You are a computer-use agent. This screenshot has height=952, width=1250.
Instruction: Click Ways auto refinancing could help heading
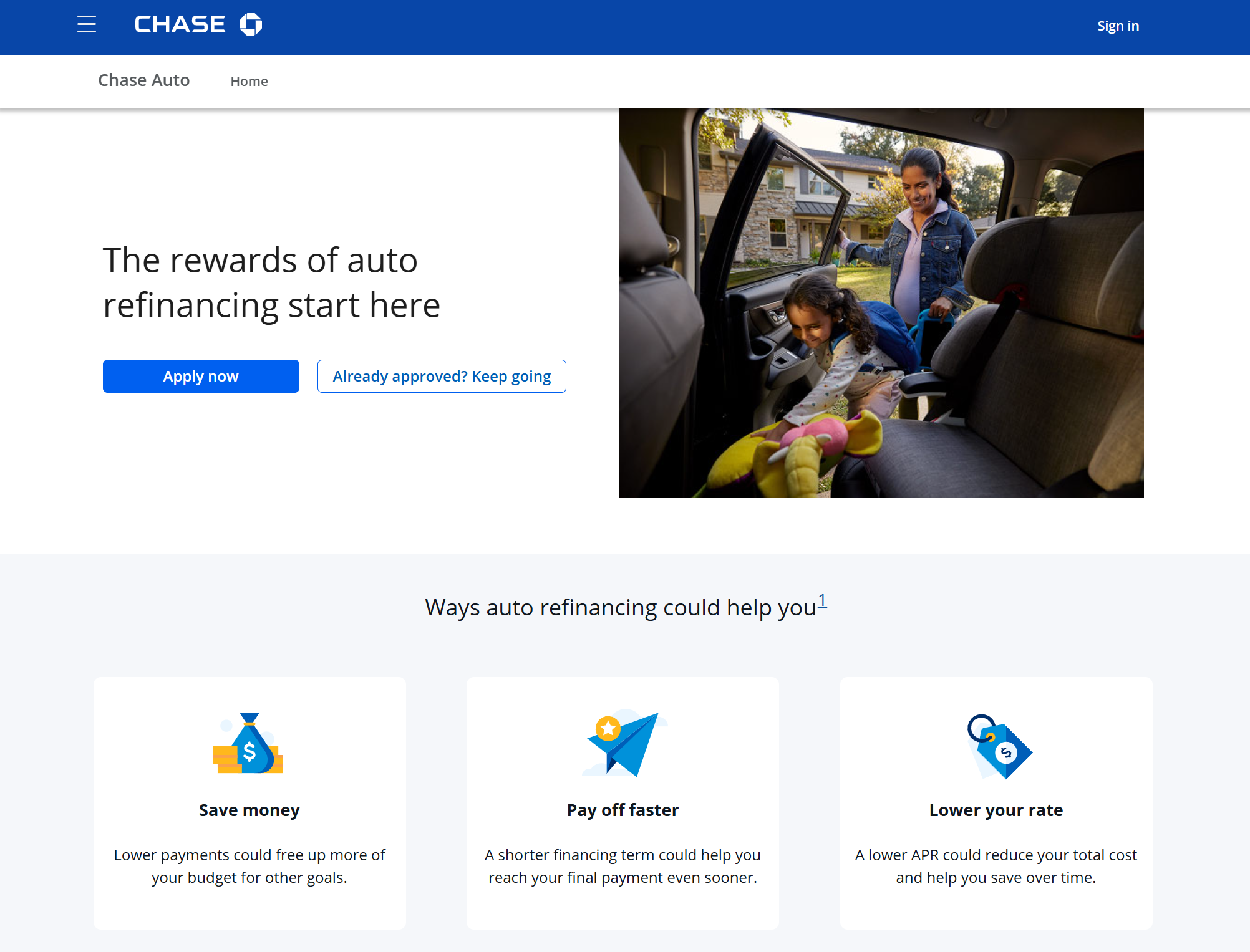coord(620,607)
